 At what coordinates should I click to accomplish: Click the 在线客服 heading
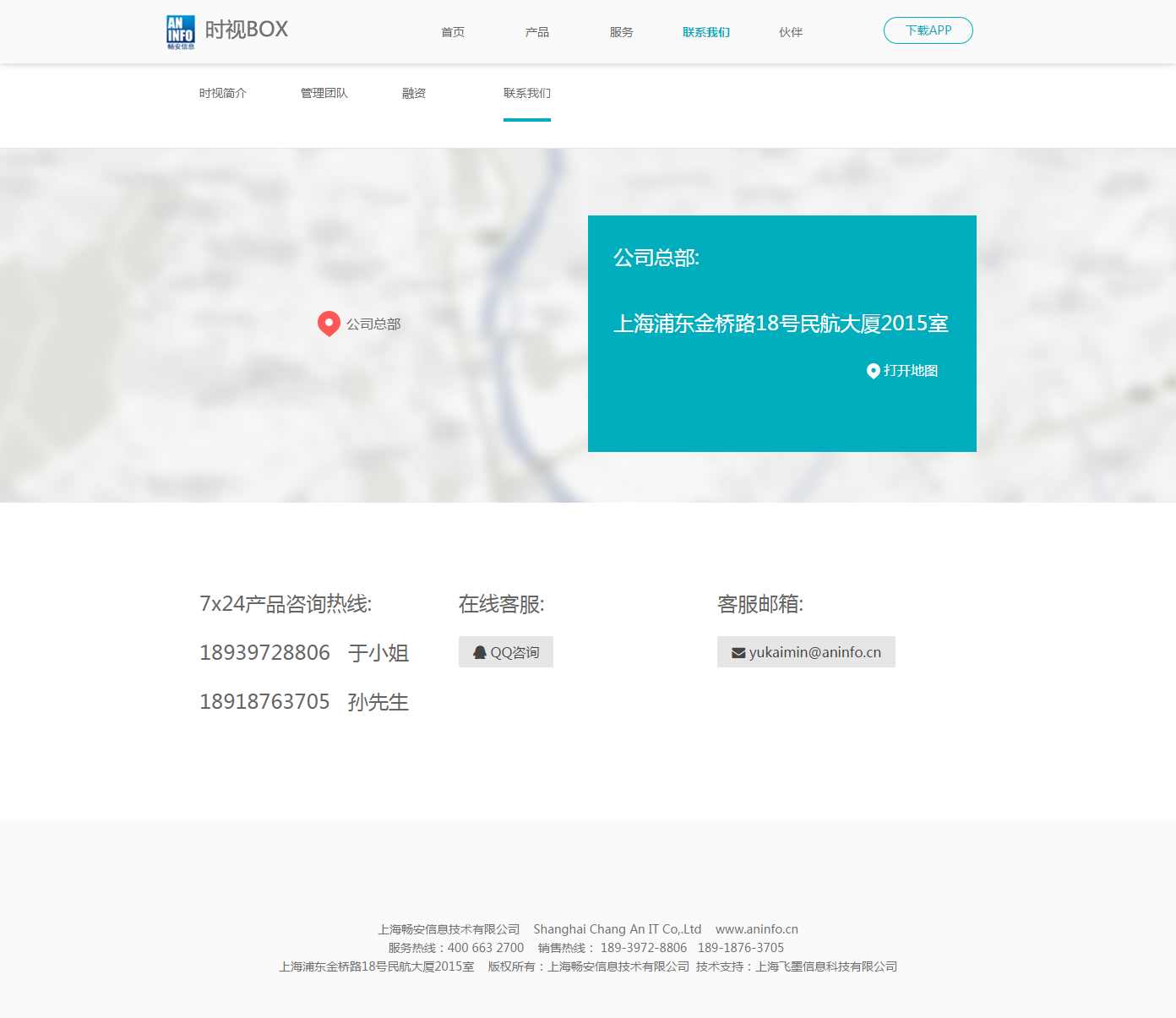(x=502, y=604)
